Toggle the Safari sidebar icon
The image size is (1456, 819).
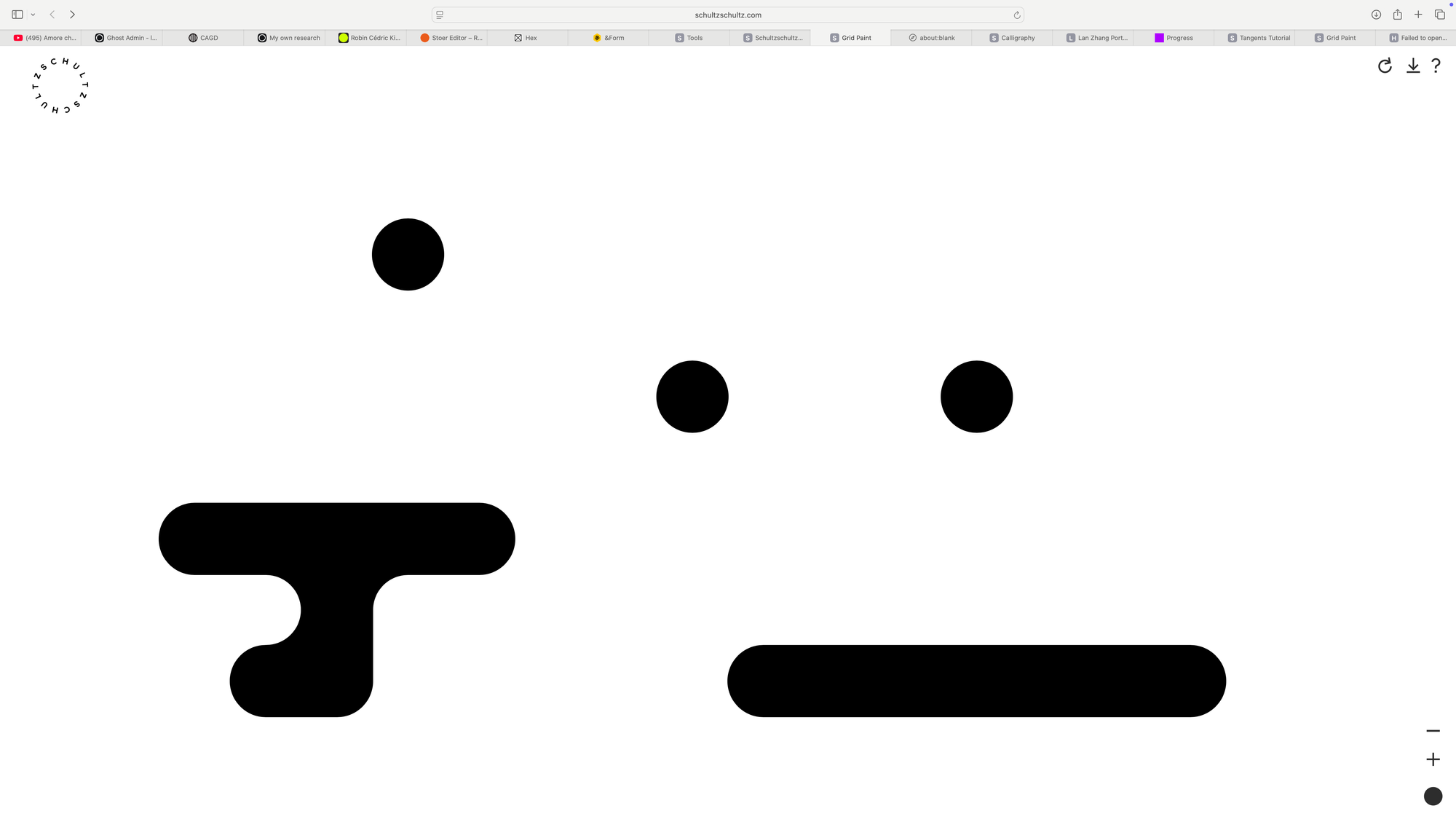17,15
